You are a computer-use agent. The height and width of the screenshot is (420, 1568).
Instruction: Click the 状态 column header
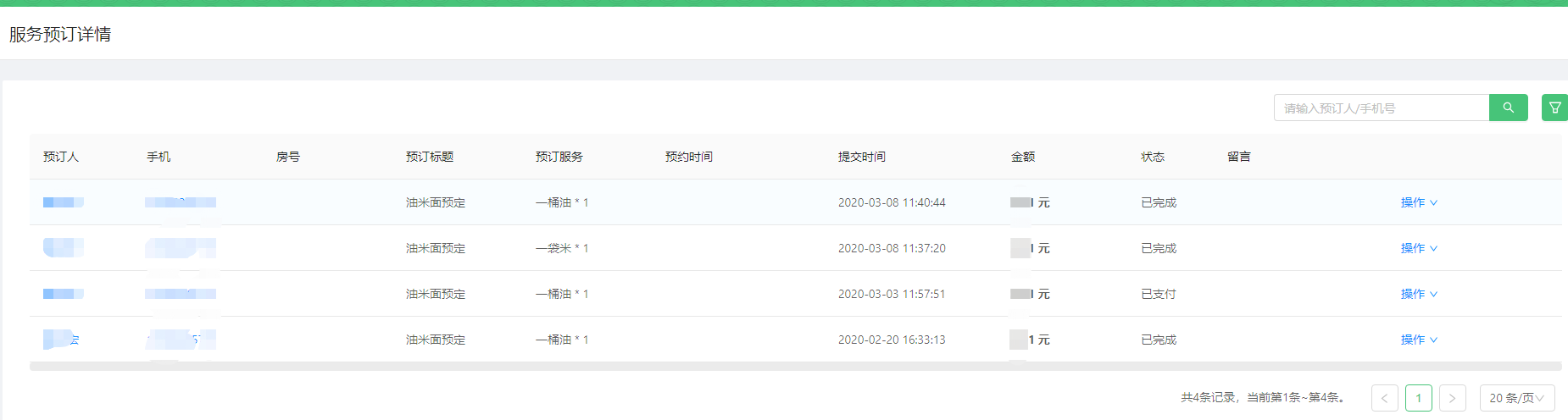tap(1152, 157)
